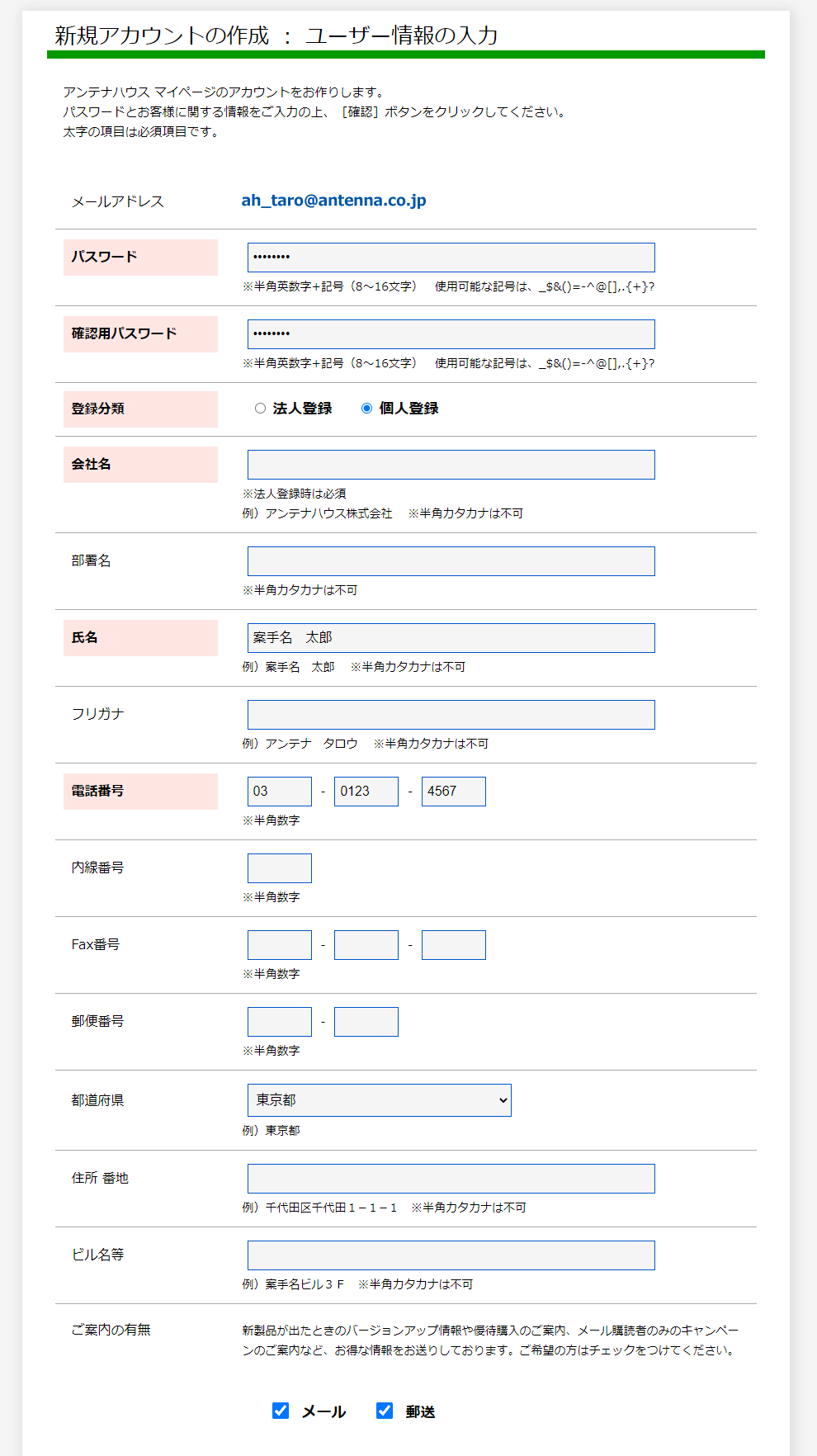This screenshot has width=817, height=1456.
Task: Click the 確認用パスワード input field
Action: (x=451, y=334)
